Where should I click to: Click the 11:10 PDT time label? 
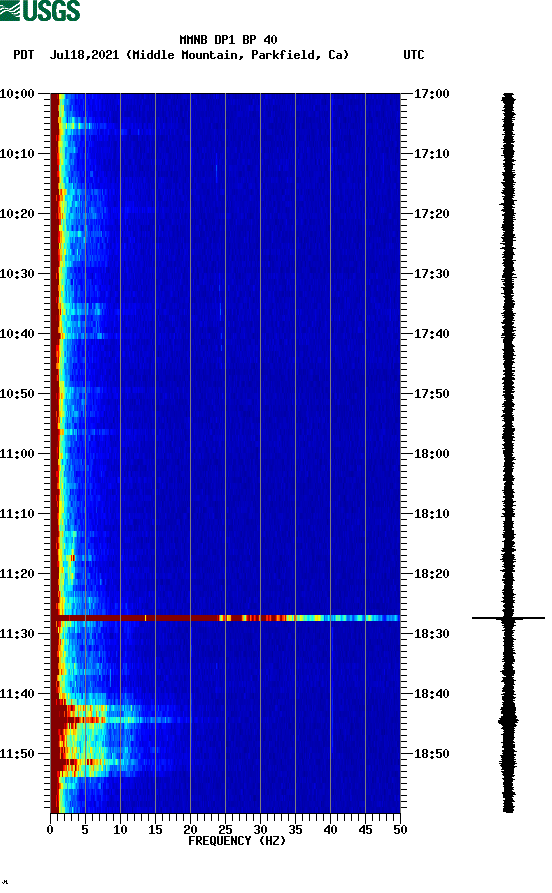pos(17,514)
